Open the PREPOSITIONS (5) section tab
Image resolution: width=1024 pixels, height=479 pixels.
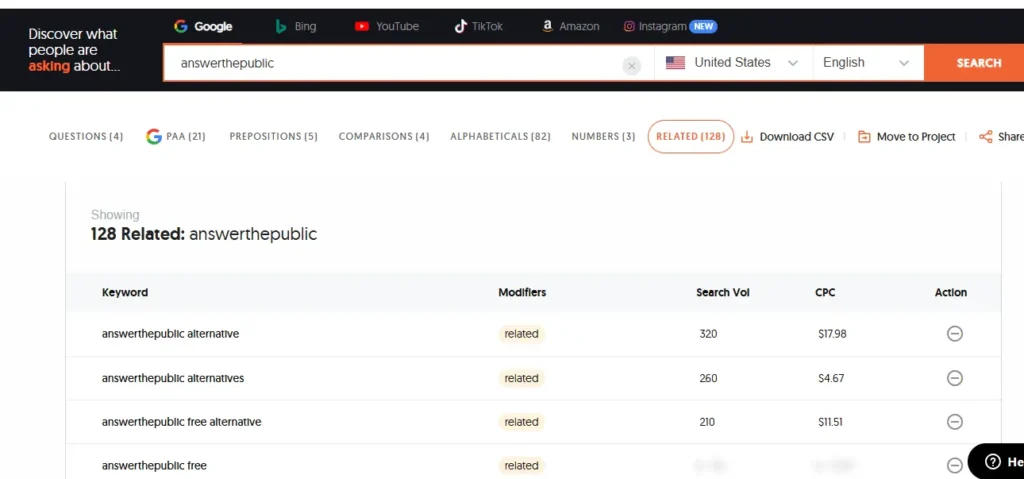click(x=273, y=137)
